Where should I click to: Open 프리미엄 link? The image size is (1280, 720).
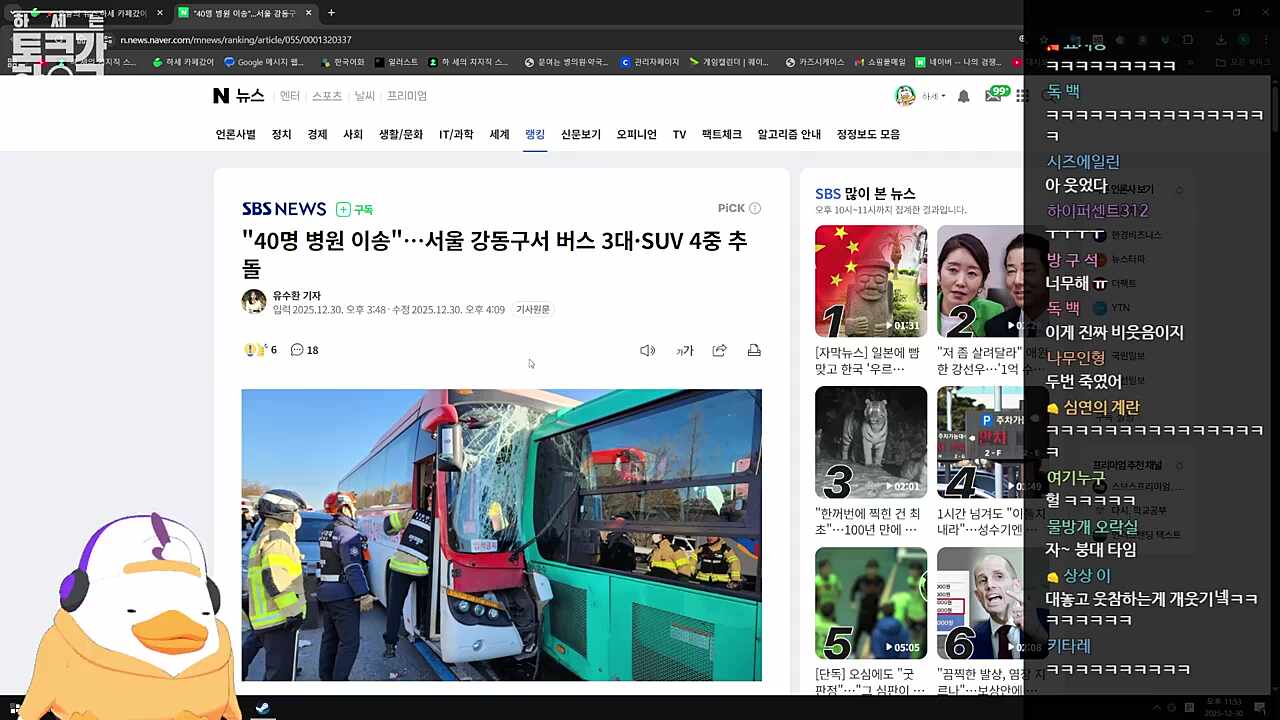[407, 96]
